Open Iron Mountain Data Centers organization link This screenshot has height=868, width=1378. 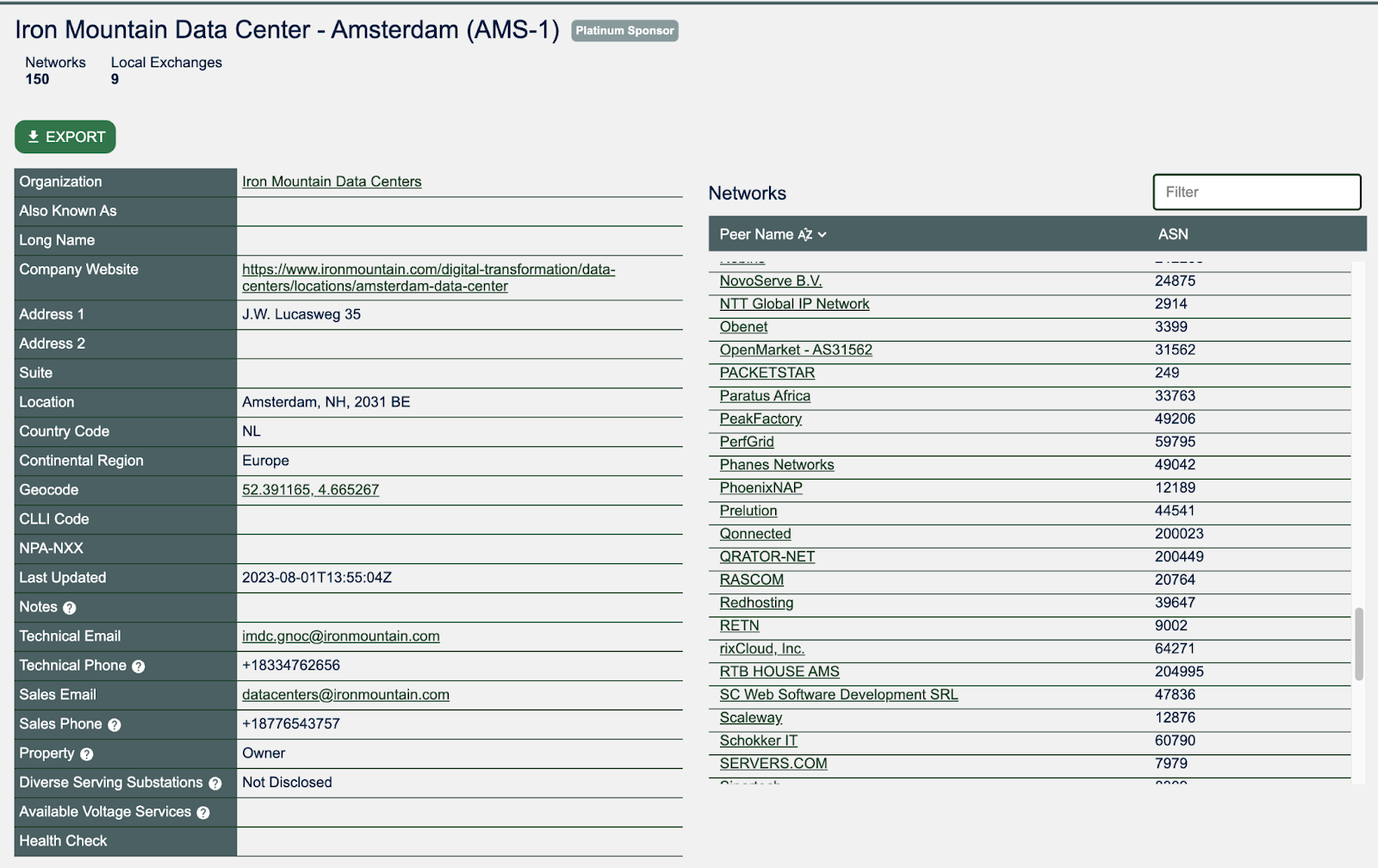[x=332, y=182]
